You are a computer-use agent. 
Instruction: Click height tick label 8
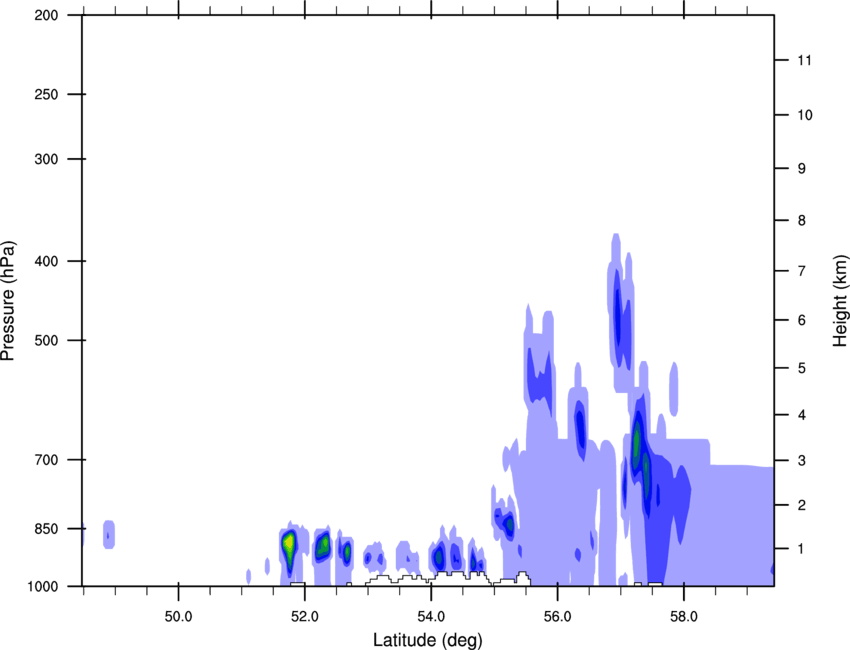(802, 221)
